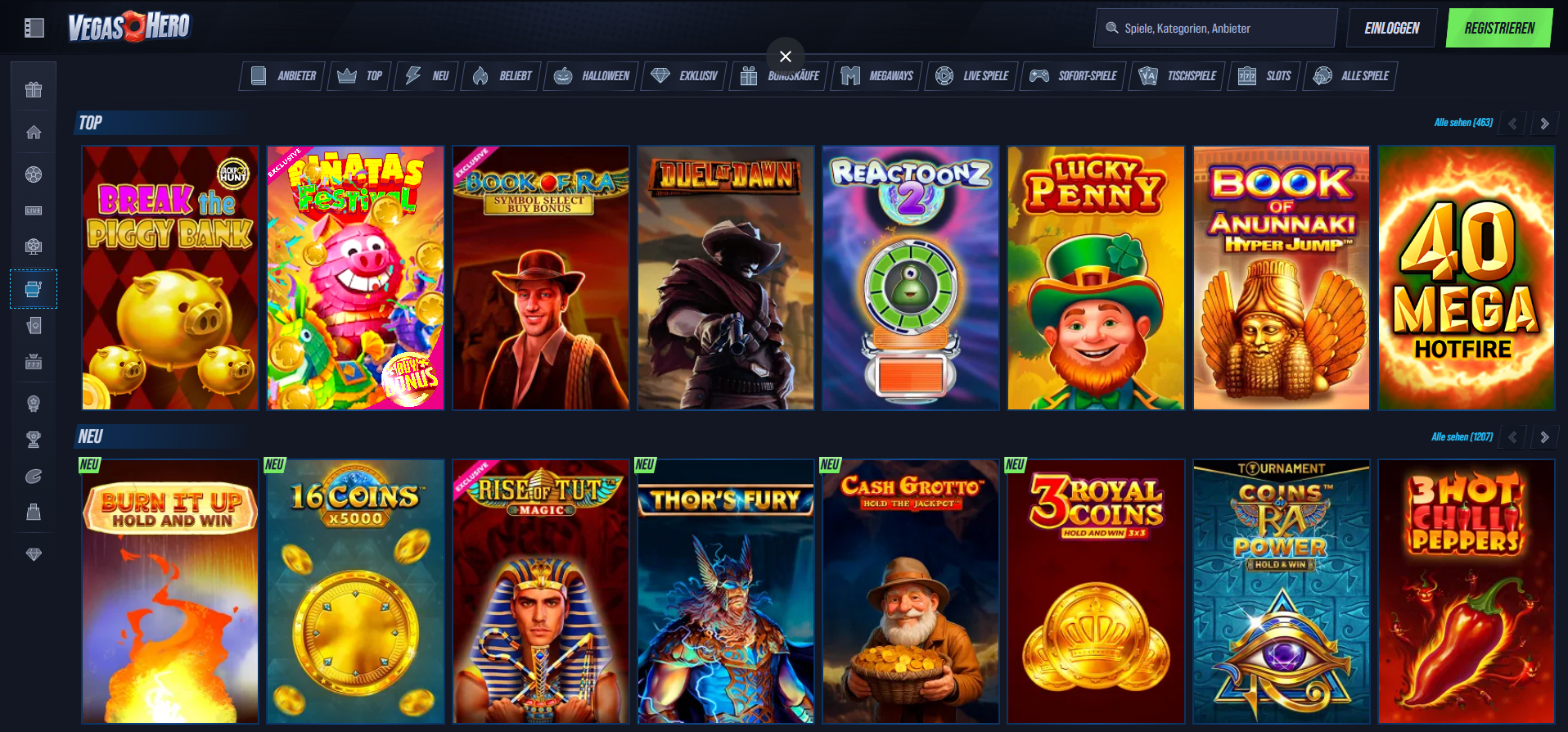The height and width of the screenshot is (732, 1568).
Task: Select the Beliebt flame category
Action: click(501, 76)
